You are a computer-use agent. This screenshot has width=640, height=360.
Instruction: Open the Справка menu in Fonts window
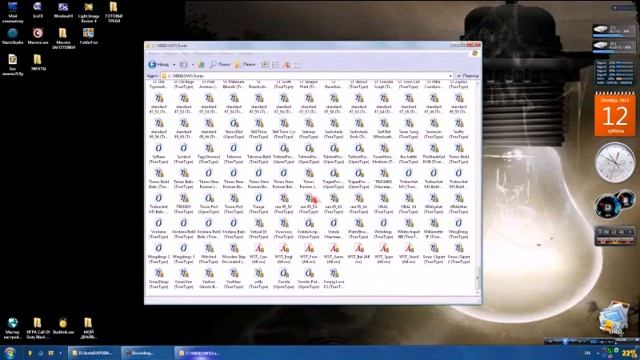pos(246,54)
